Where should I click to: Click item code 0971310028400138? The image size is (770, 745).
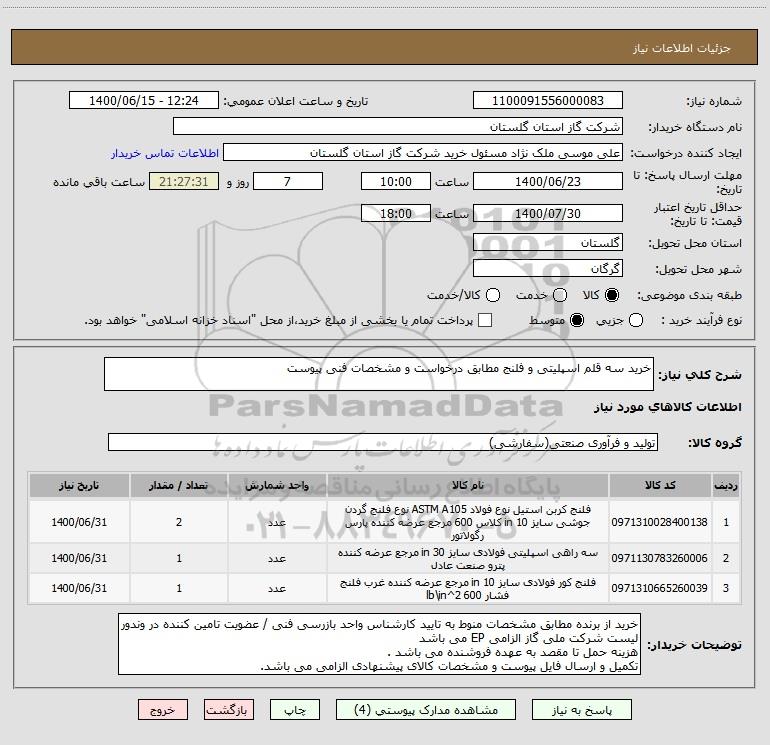coord(660,522)
